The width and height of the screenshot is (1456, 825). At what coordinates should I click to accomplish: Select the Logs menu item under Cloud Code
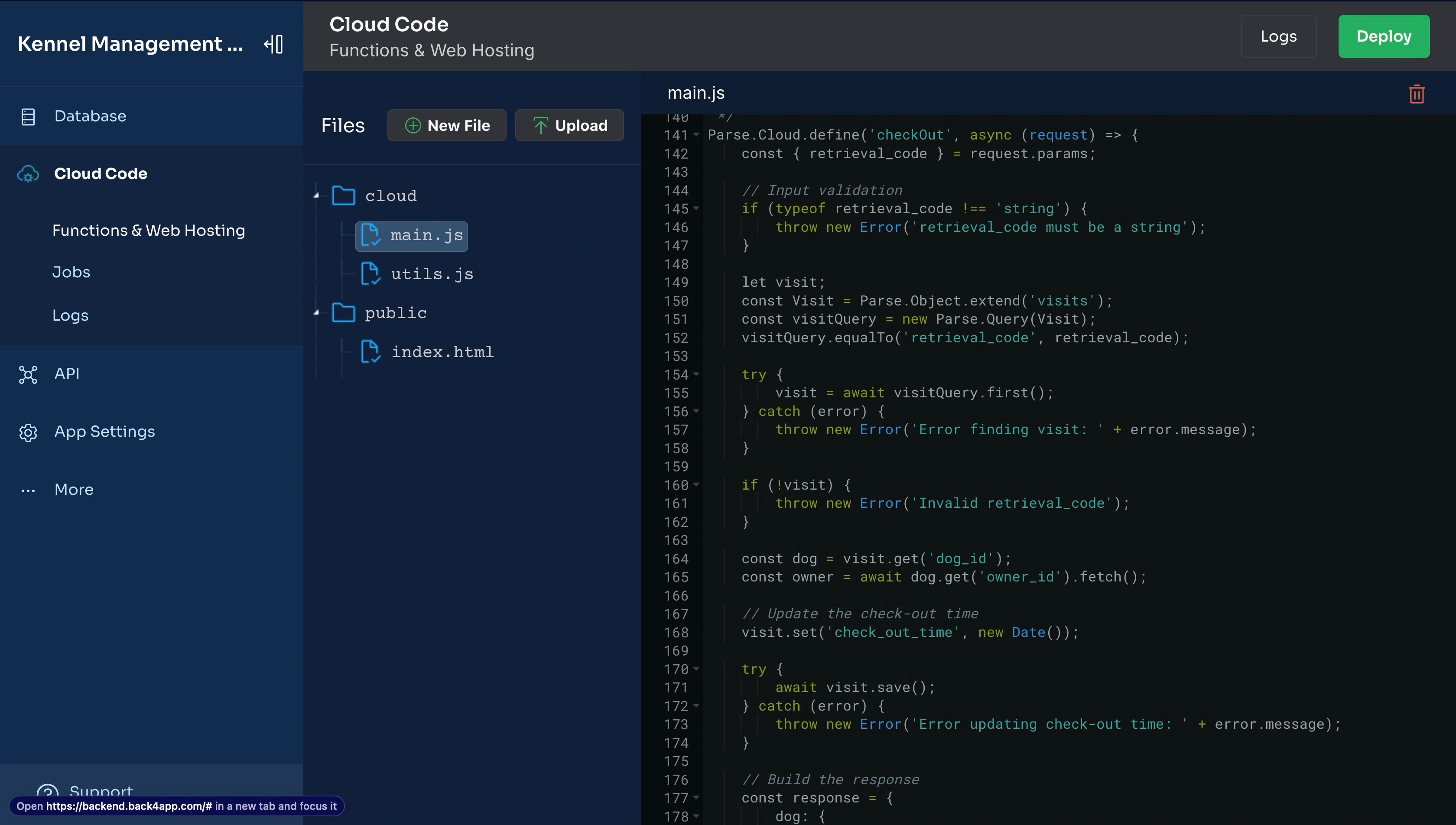[70, 315]
